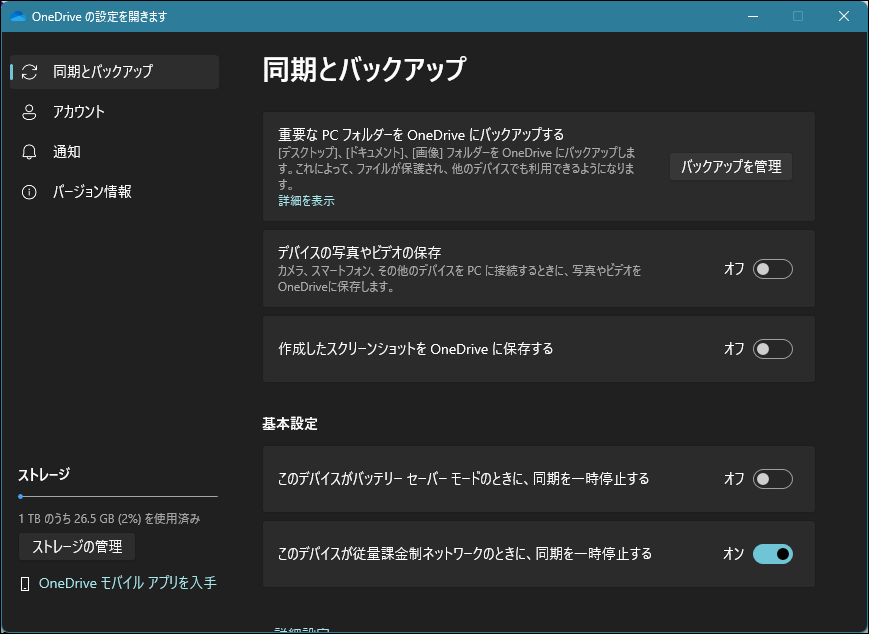Open the アカウント section
The height and width of the screenshot is (634, 869).
point(115,112)
